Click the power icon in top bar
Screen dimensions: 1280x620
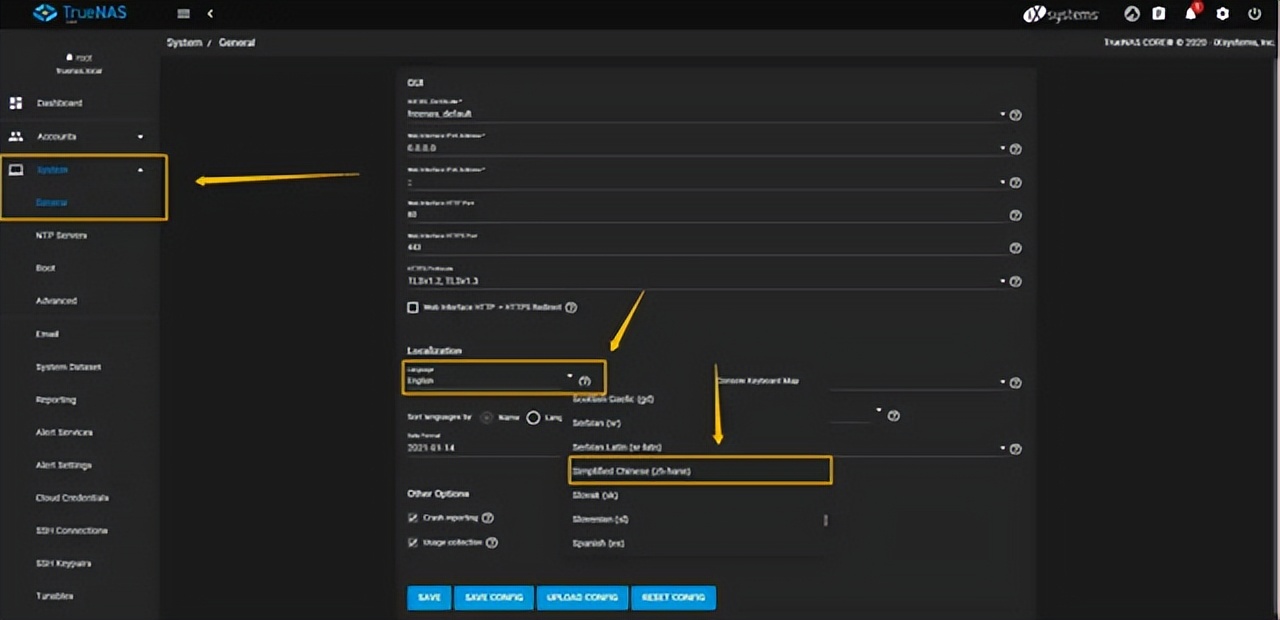1254,14
